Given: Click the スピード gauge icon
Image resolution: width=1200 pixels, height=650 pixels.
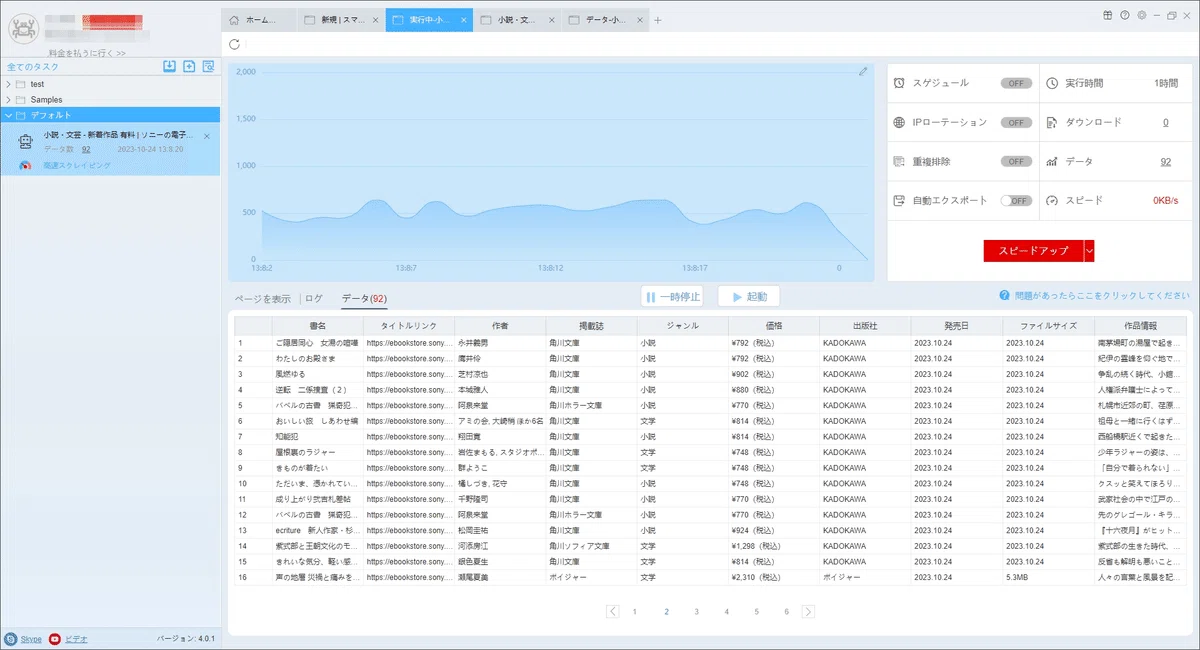Looking at the screenshot, I should pos(1052,200).
